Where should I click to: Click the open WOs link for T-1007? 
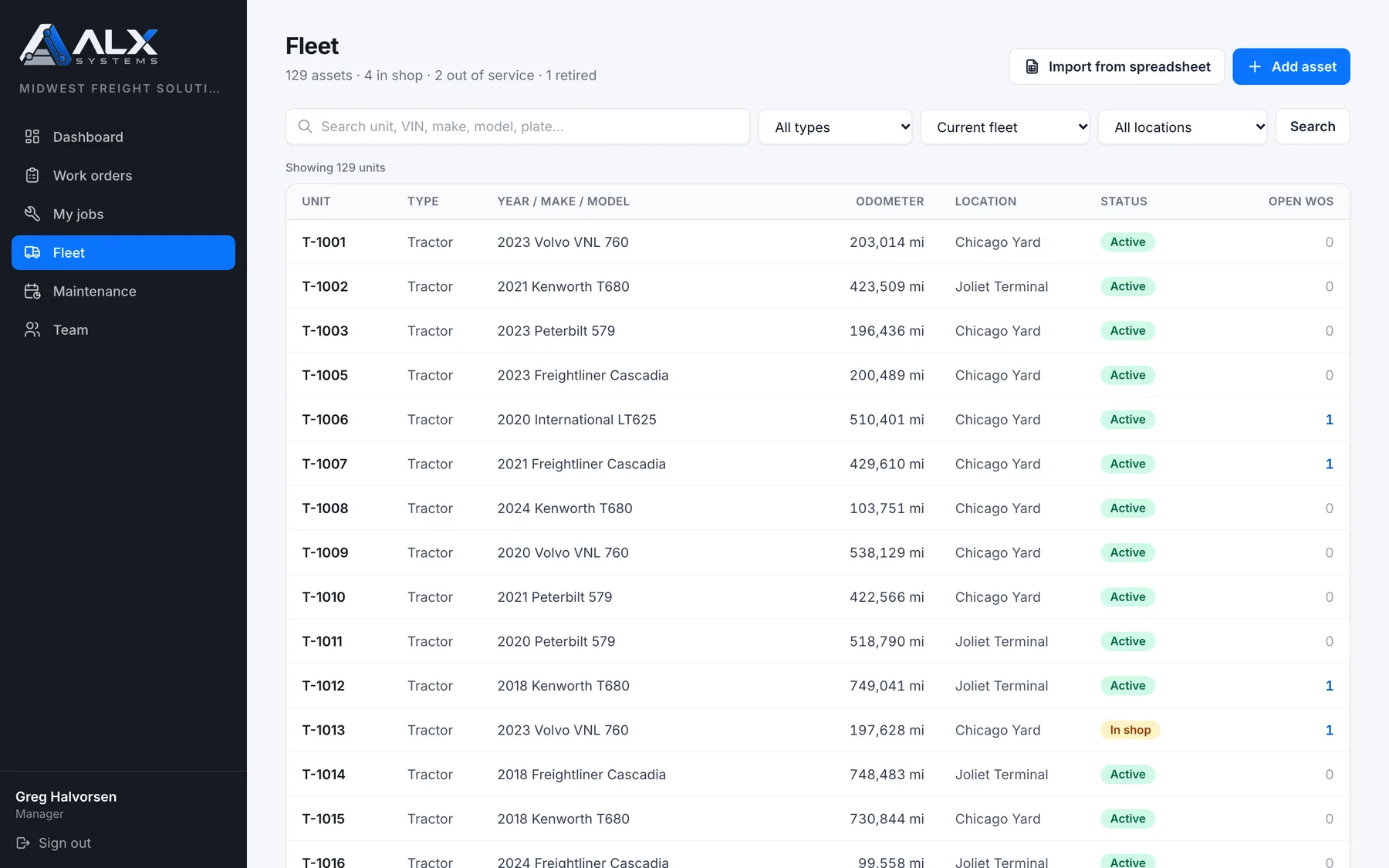point(1329,464)
